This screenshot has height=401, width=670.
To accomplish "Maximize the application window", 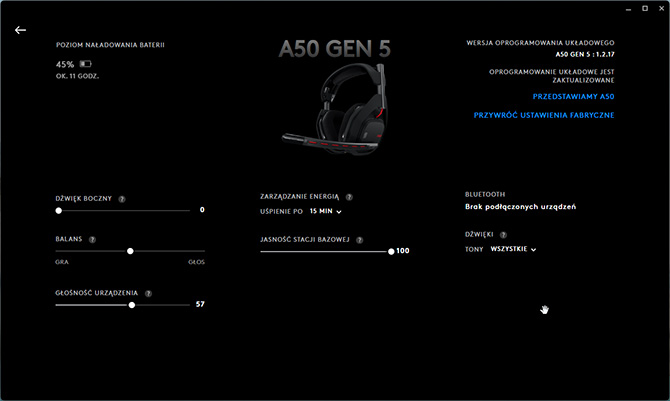I will [x=645, y=8].
